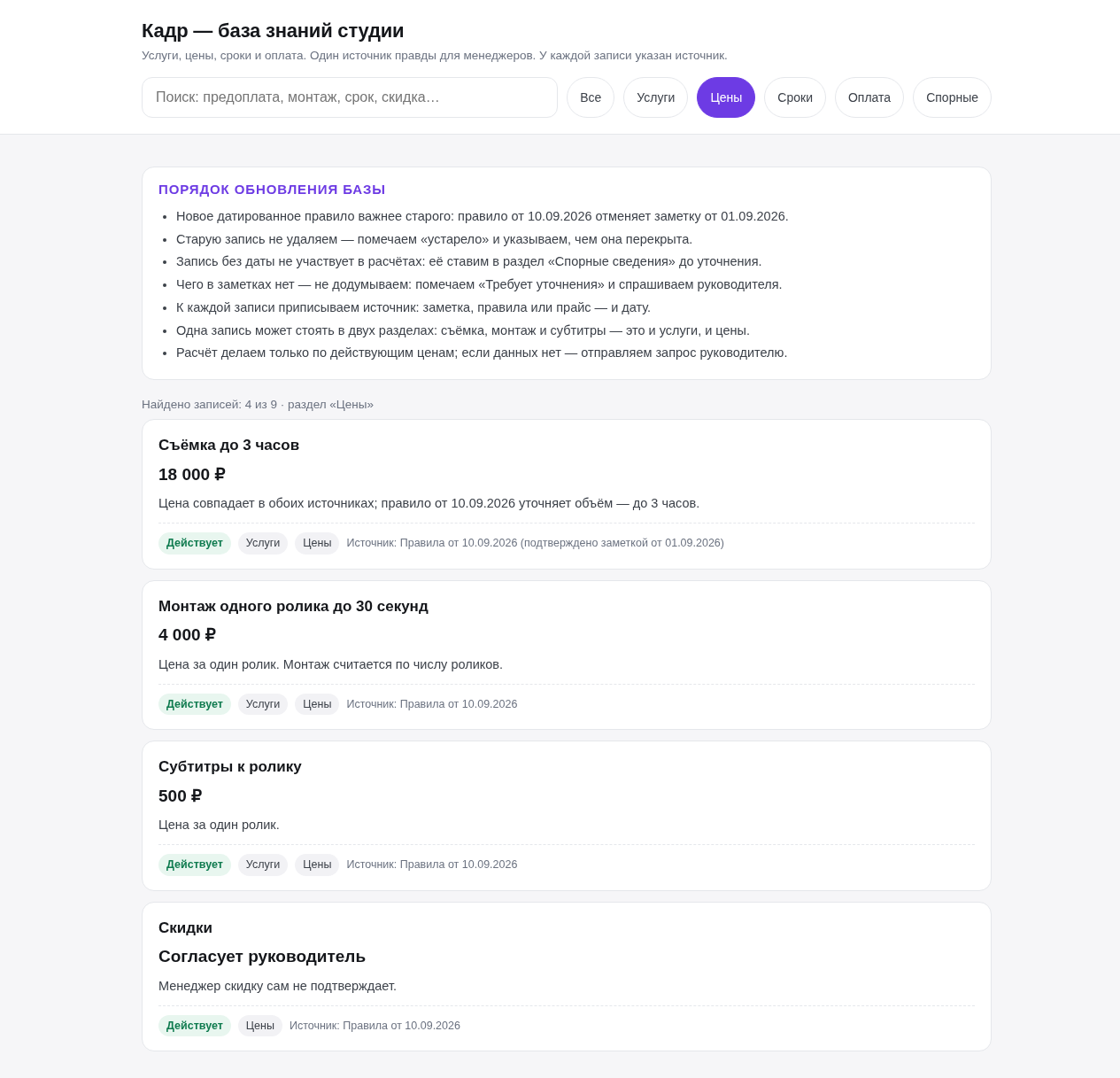Image resolution: width=1120 pixels, height=1078 pixels.
Task: Click the «Цены» tag on Скидки card
Action: click(x=260, y=1026)
